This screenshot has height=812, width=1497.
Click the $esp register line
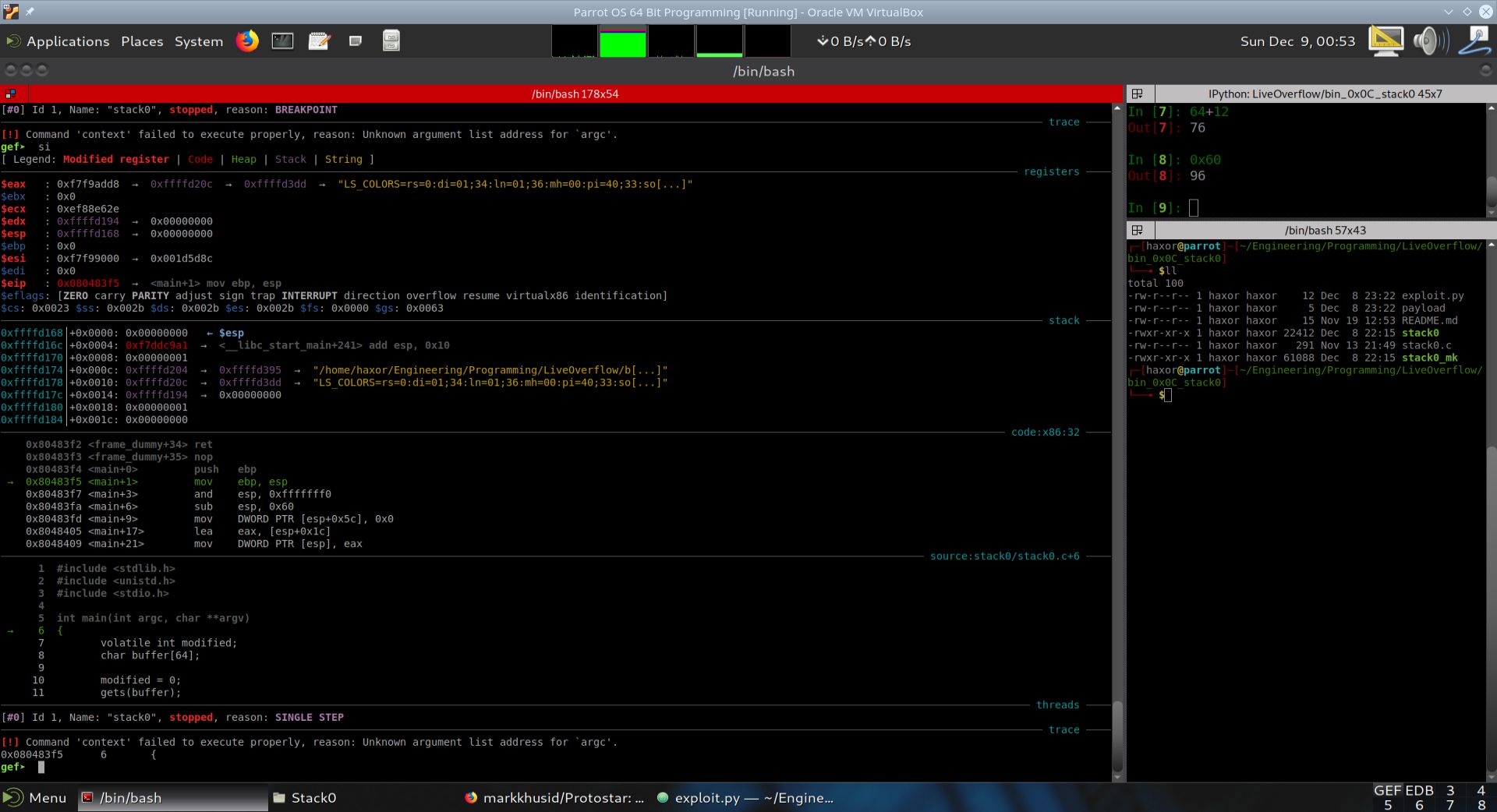107,233
